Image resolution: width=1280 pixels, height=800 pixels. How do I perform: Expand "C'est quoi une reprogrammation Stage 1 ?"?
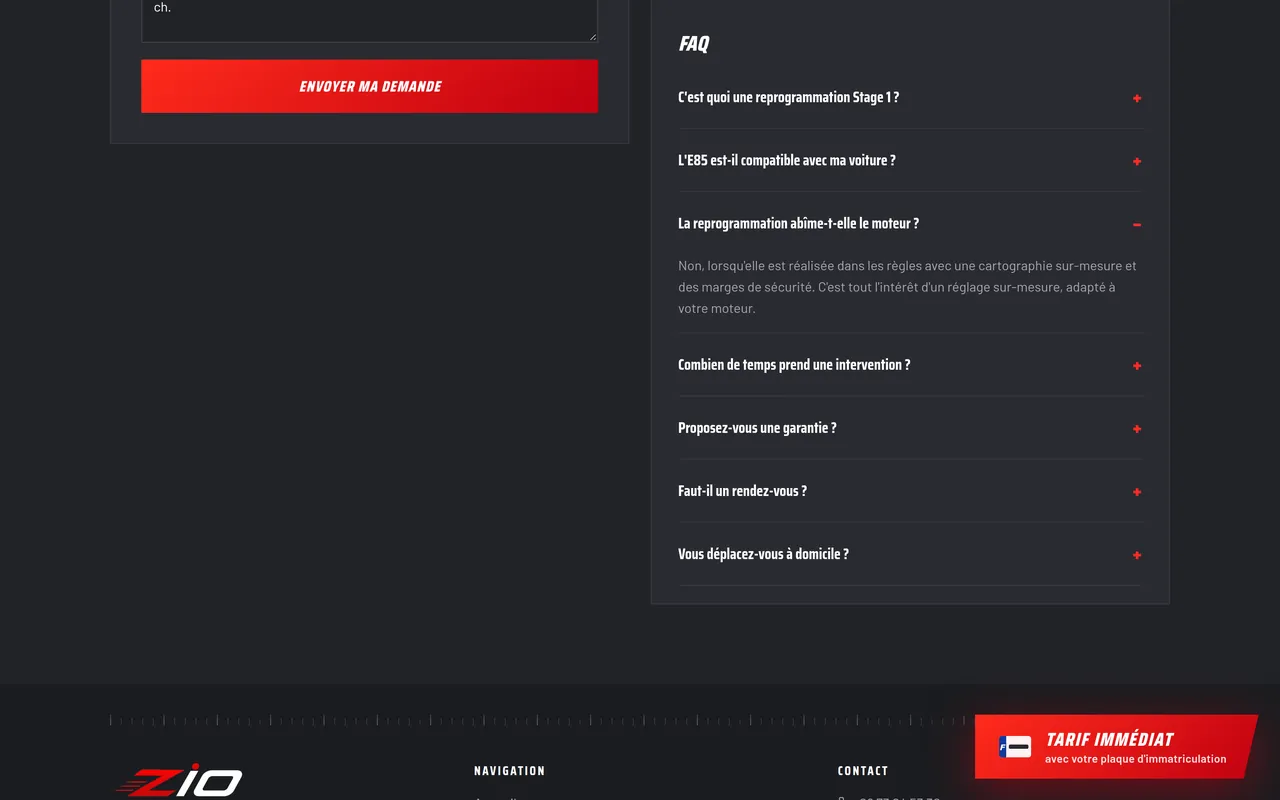tap(909, 98)
